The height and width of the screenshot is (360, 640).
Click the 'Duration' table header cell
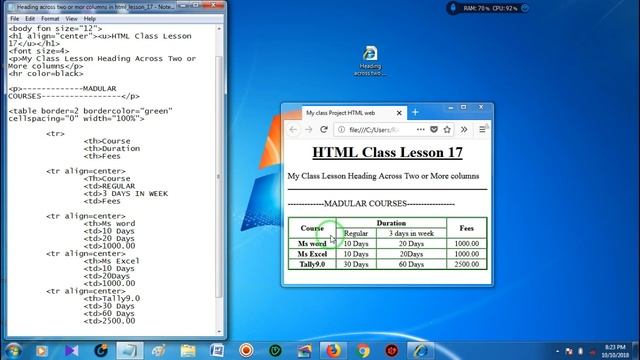pos(391,223)
